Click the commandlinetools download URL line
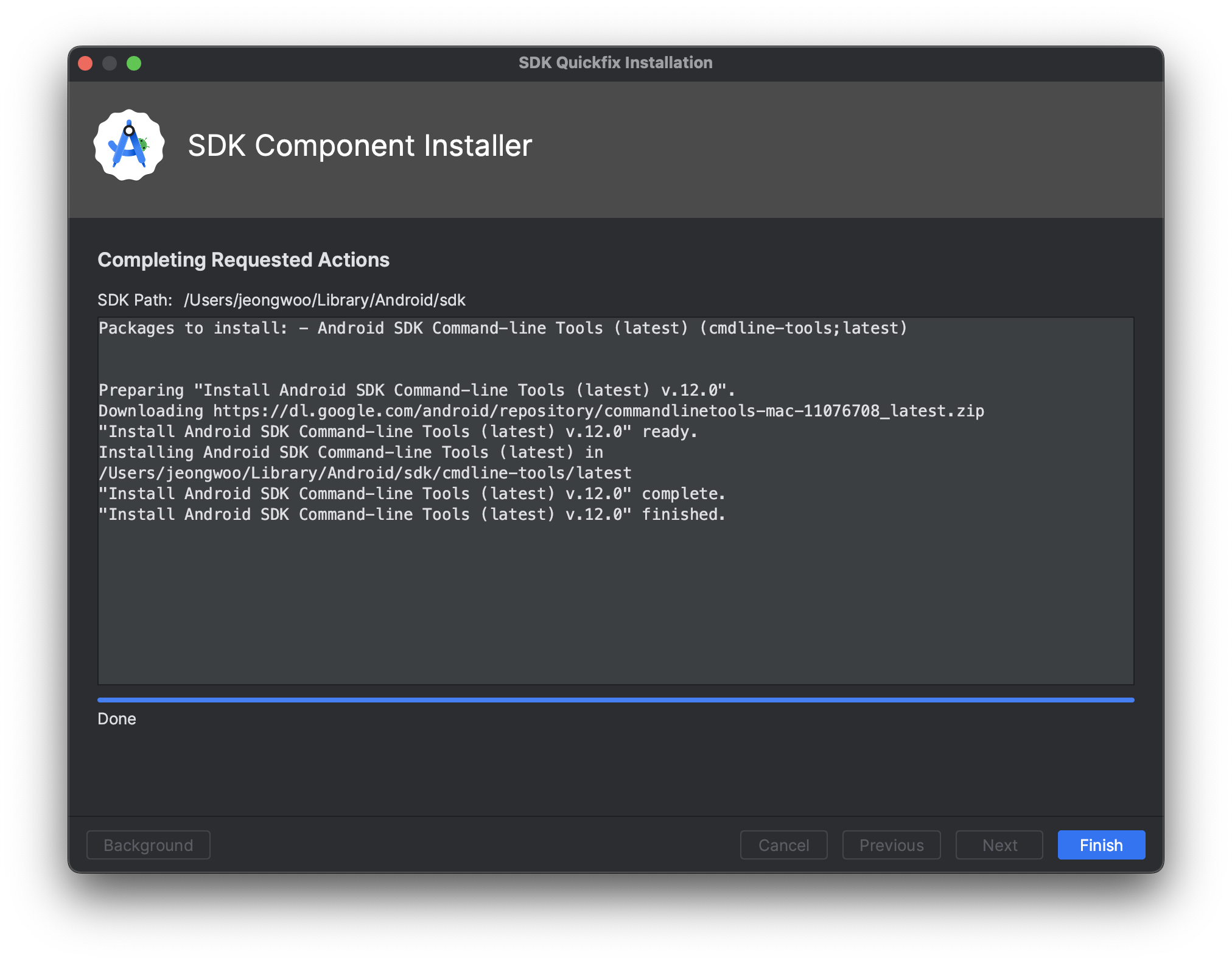Viewport: 1232px width, 963px height. coord(541,411)
